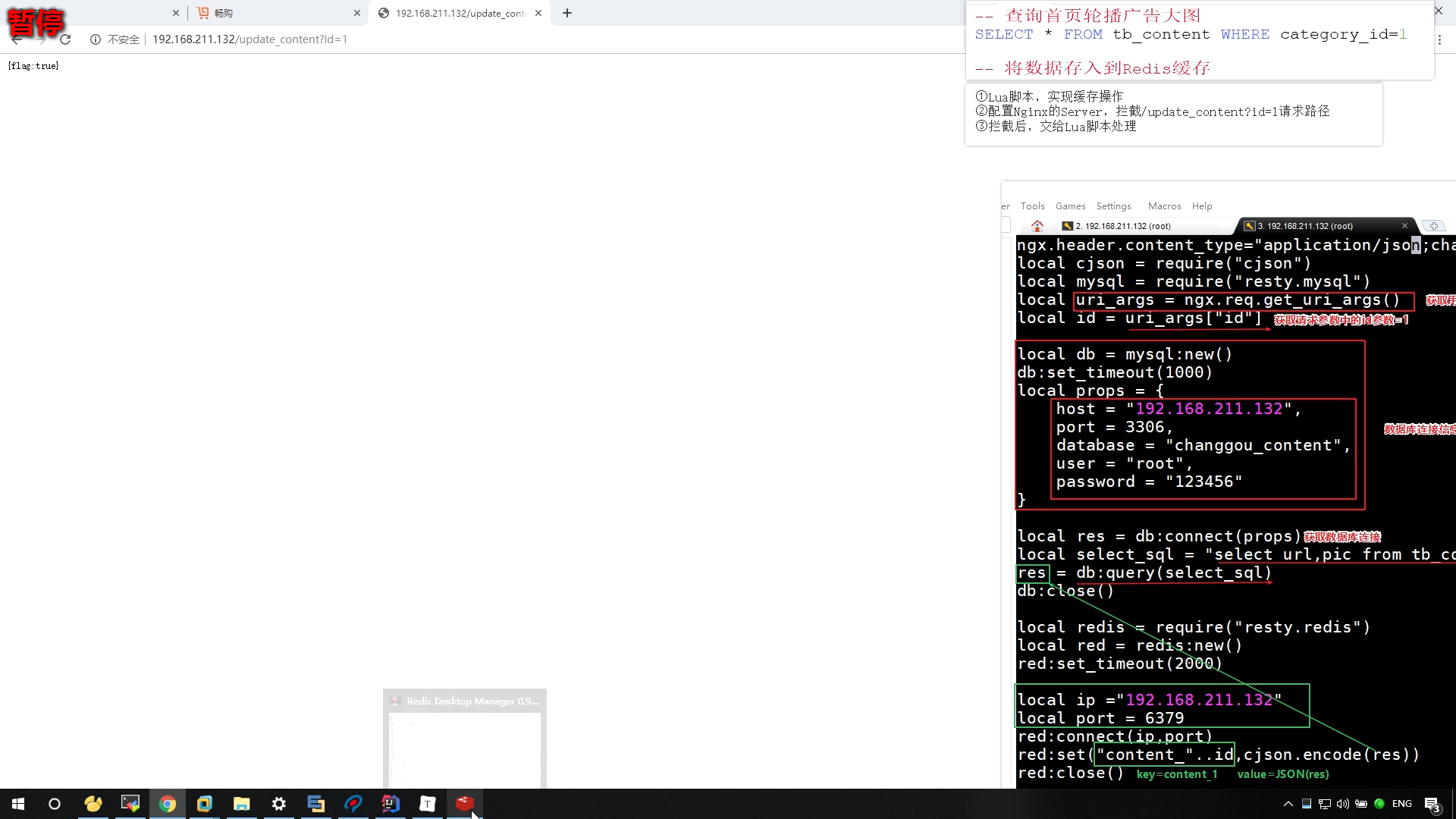Click the Windows Start button

click(18, 804)
